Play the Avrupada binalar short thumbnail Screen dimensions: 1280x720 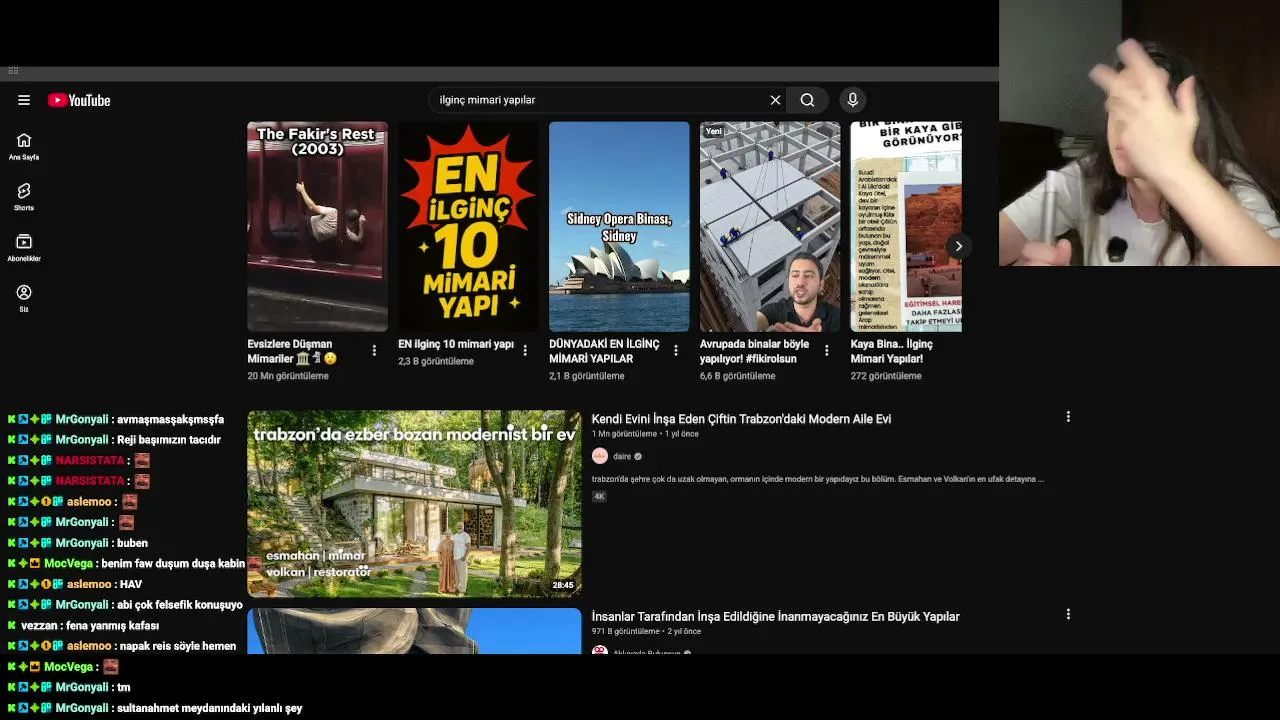click(770, 227)
